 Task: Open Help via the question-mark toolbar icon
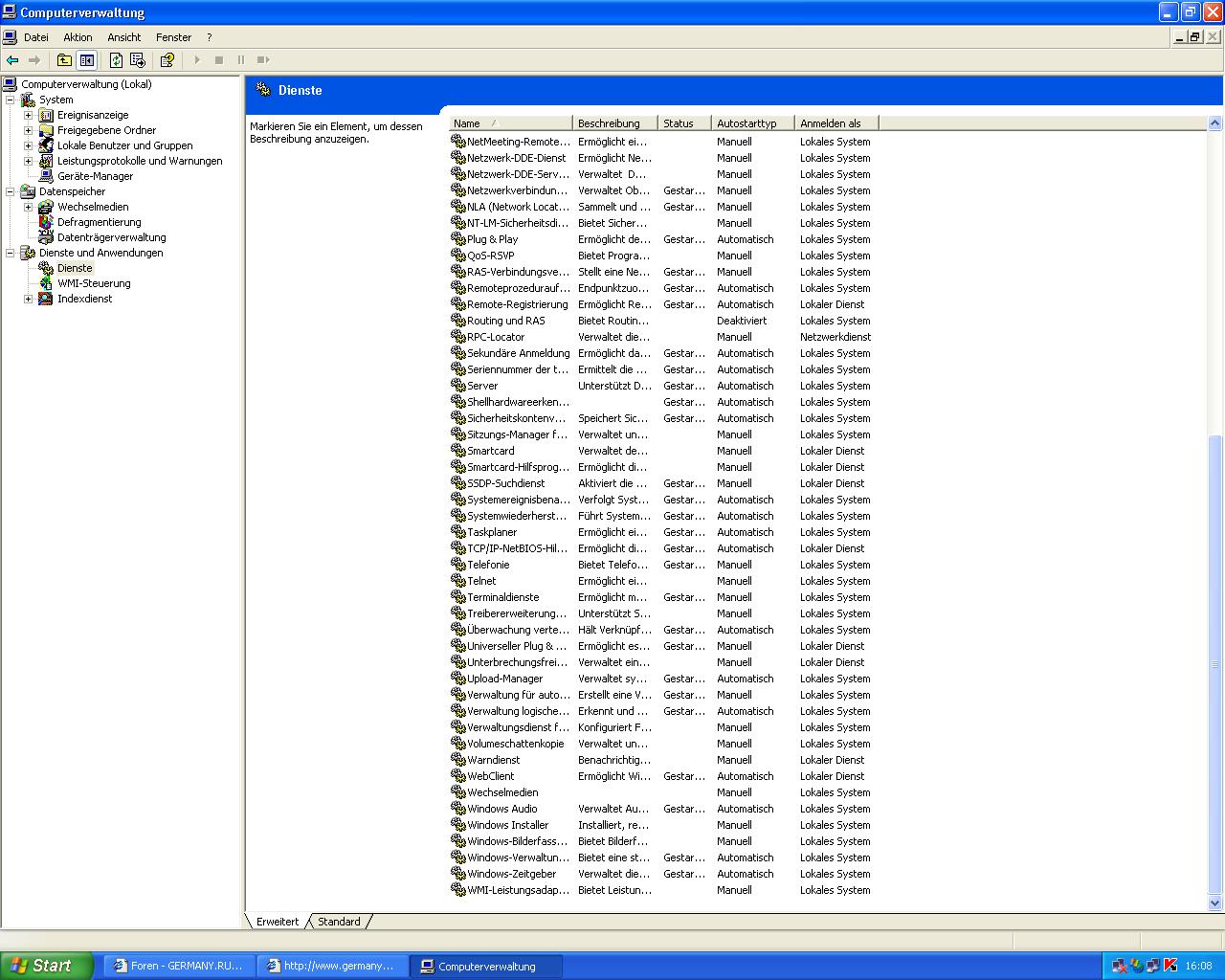point(167,60)
